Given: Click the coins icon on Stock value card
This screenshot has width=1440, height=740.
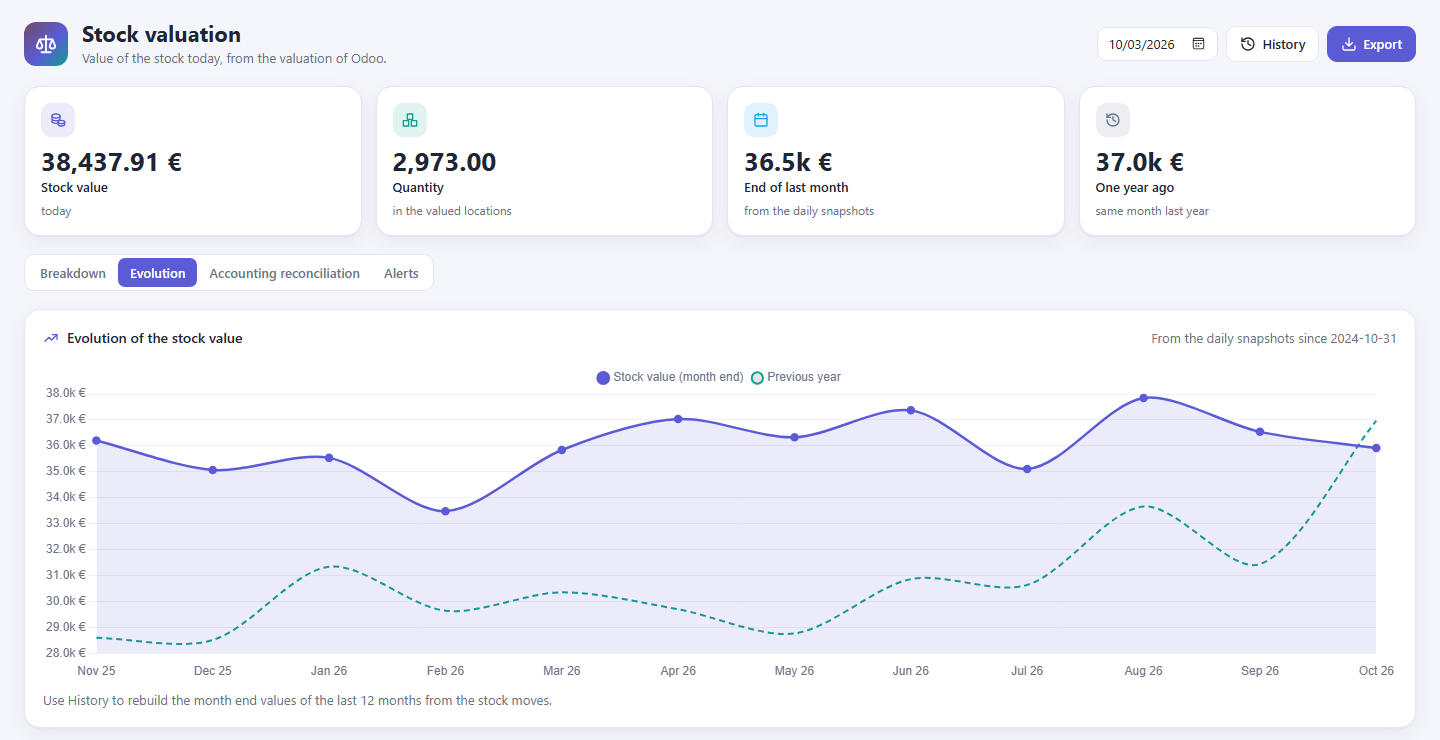Looking at the screenshot, I should (58, 120).
